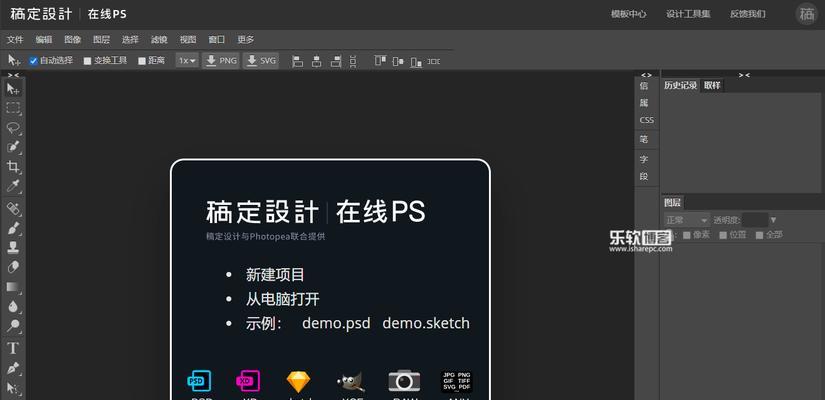This screenshot has width=825, height=400.
Task: Select the Eraser tool
Action: point(13,267)
